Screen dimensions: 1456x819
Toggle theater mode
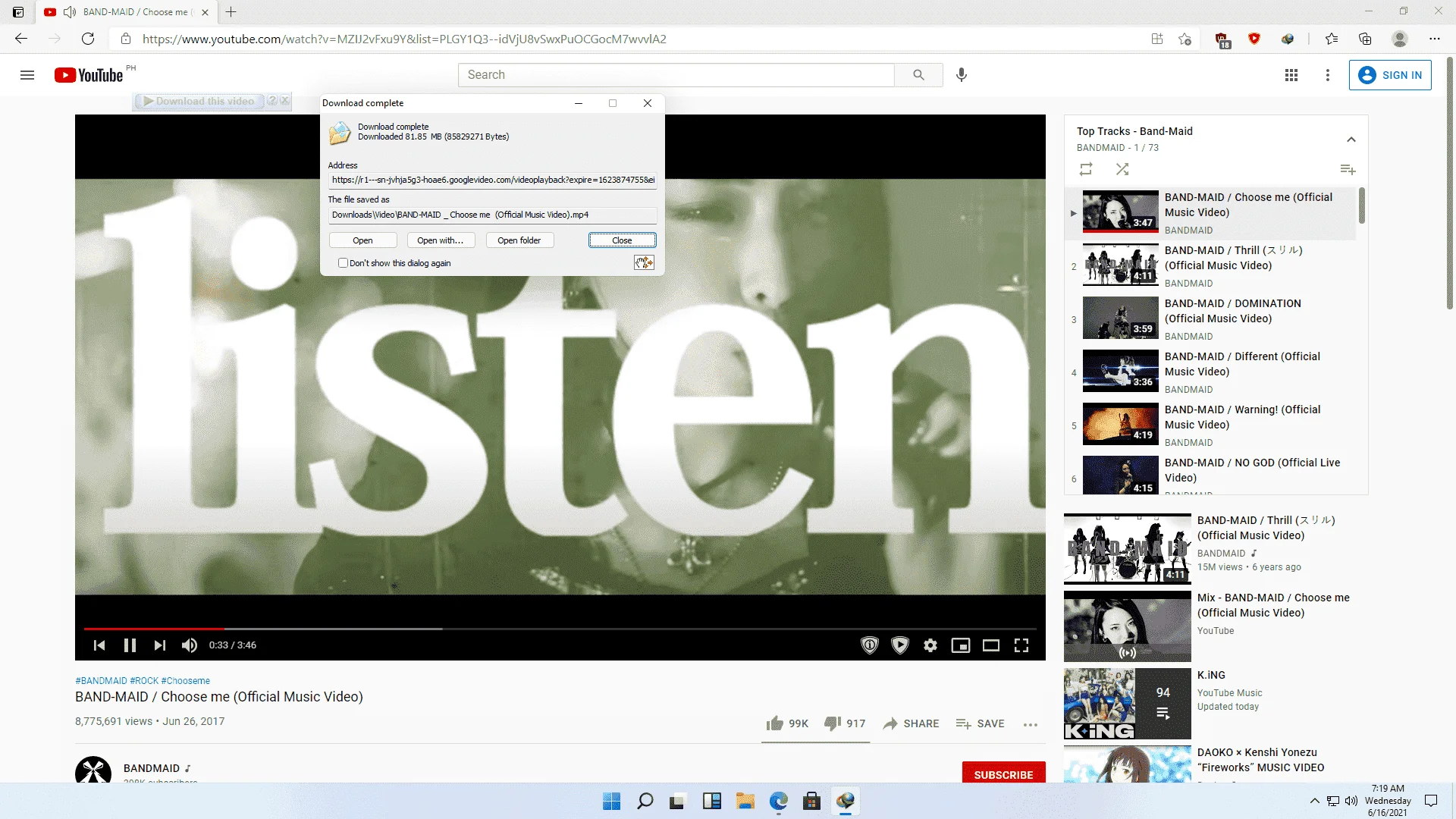point(991,645)
